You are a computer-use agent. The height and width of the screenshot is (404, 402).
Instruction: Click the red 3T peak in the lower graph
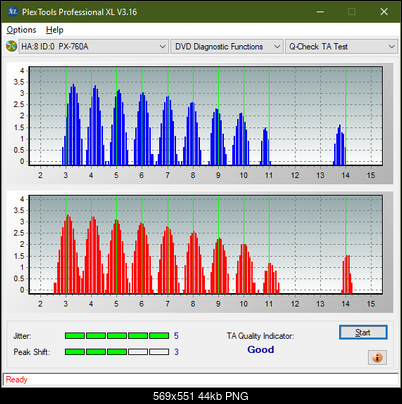pyautogui.click(x=68, y=254)
